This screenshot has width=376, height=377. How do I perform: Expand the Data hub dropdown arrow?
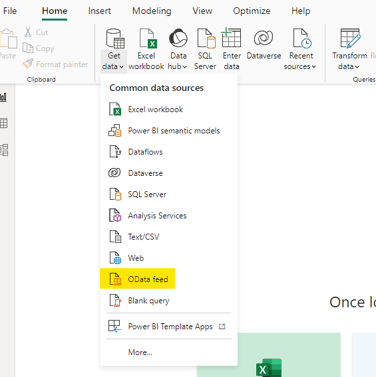click(185, 67)
